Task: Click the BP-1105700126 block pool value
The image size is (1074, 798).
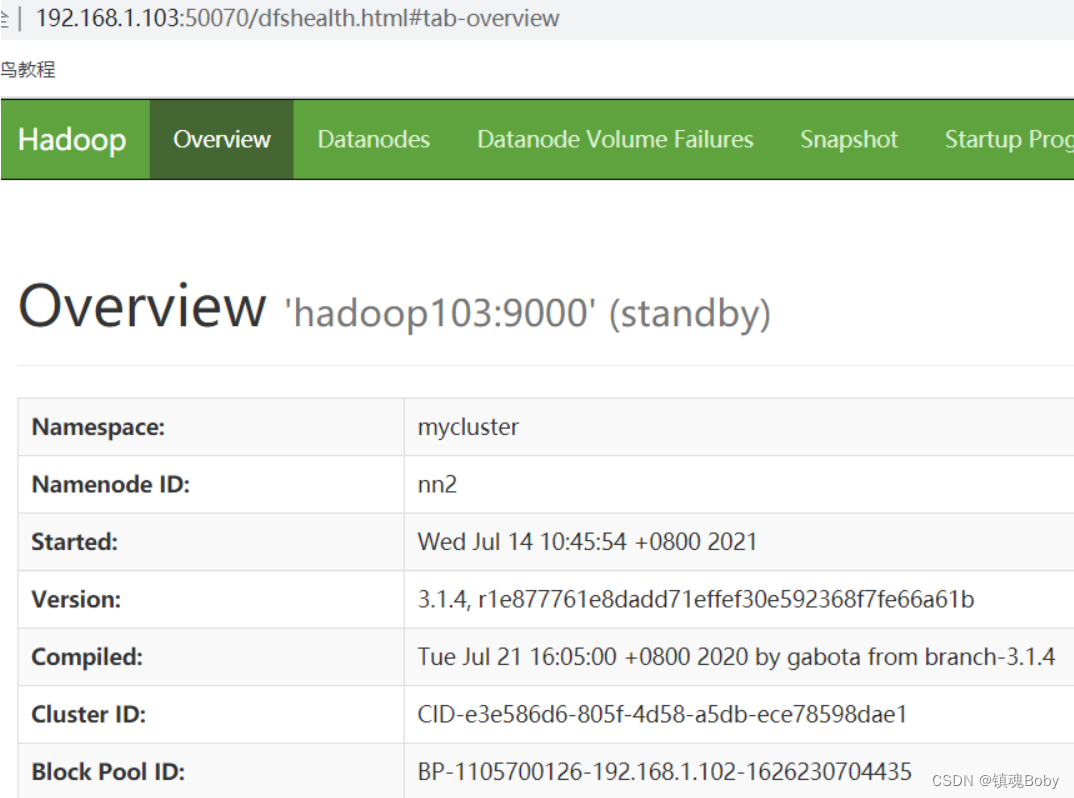Action: coord(664,772)
